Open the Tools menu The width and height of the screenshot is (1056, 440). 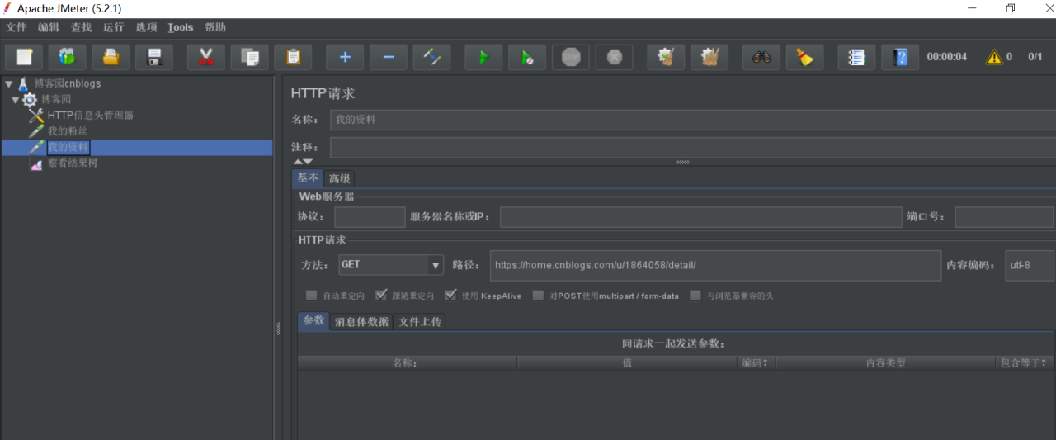180,28
